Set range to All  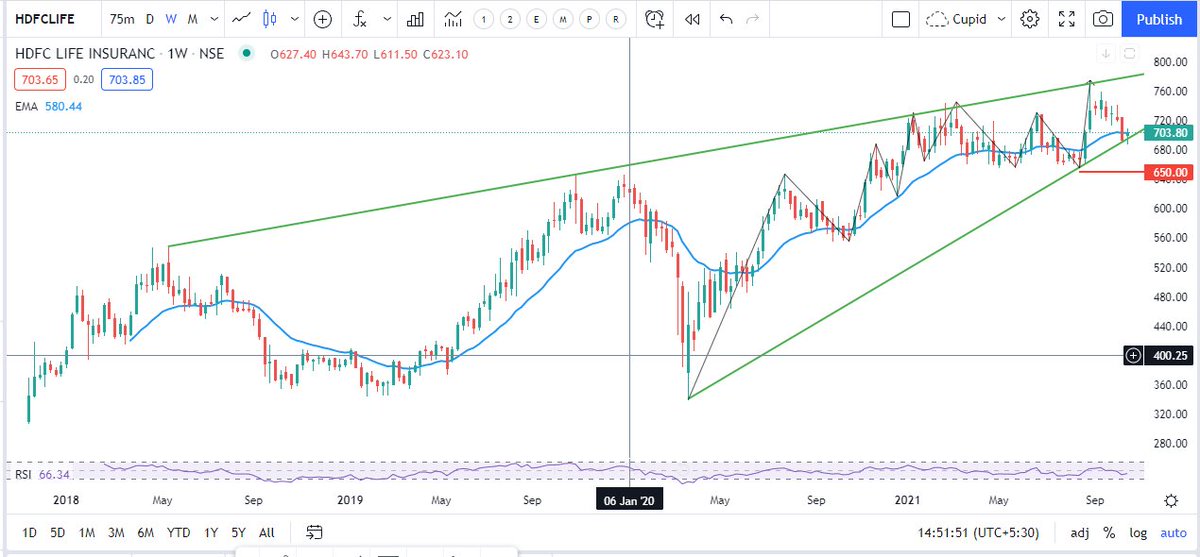[267, 532]
